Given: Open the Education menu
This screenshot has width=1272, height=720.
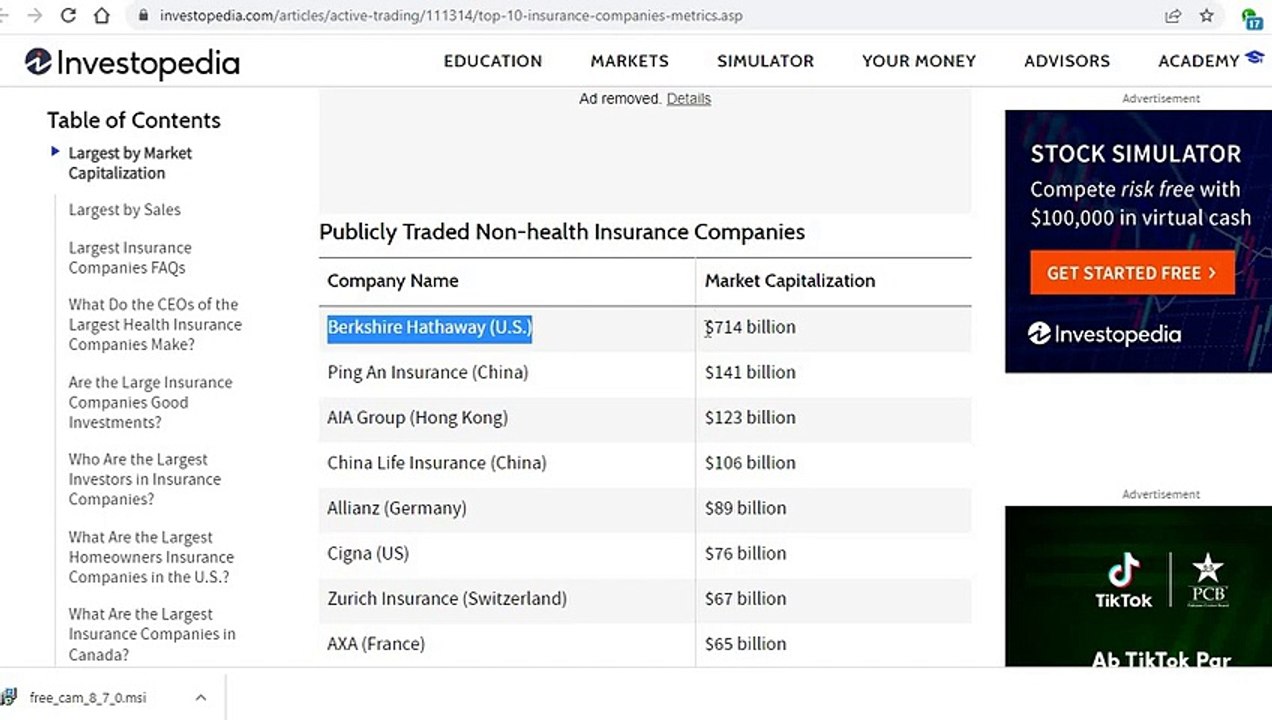Looking at the screenshot, I should (x=493, y=61).
